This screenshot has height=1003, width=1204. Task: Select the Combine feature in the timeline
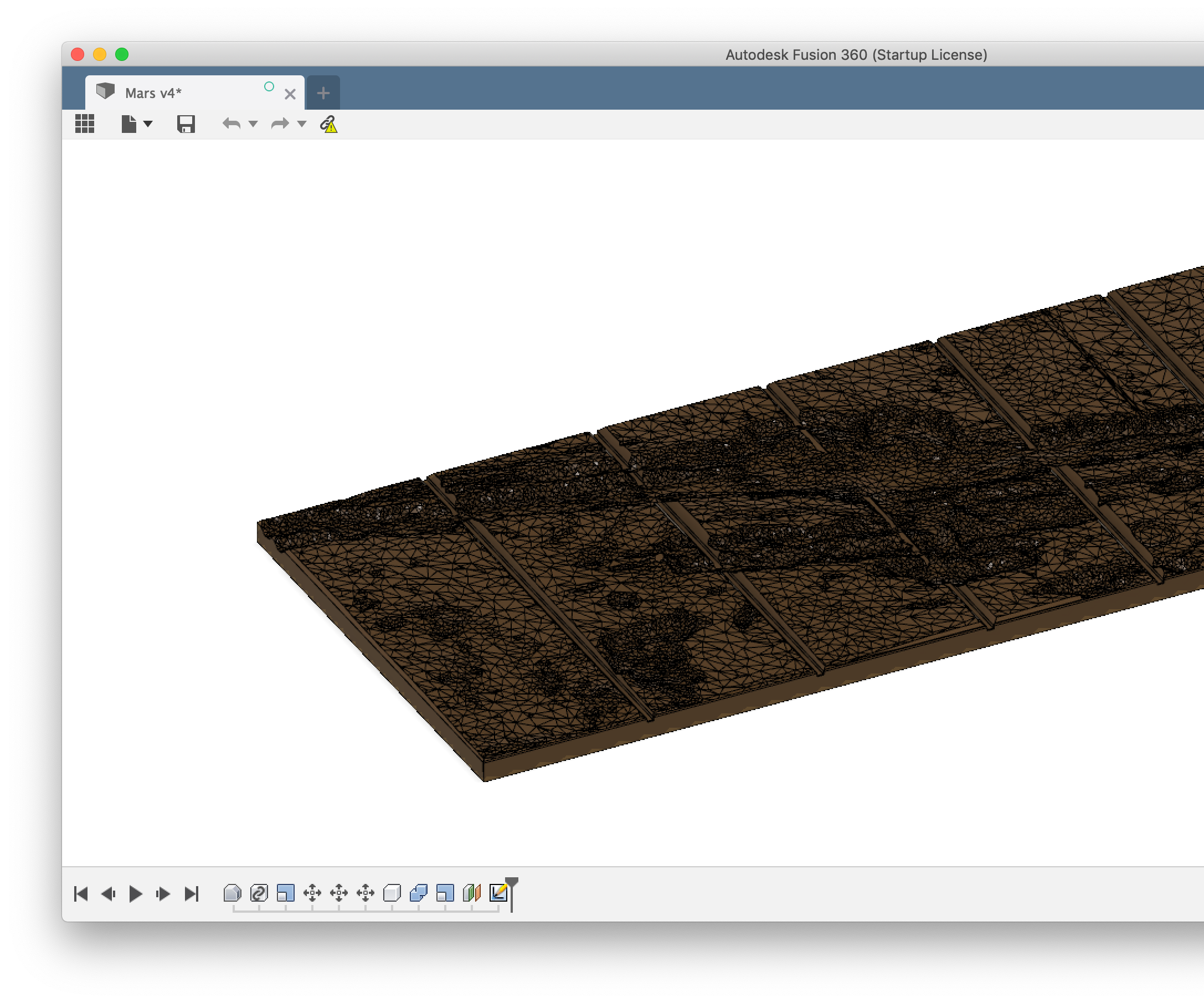pyautogui.click(x=419, y=893)
